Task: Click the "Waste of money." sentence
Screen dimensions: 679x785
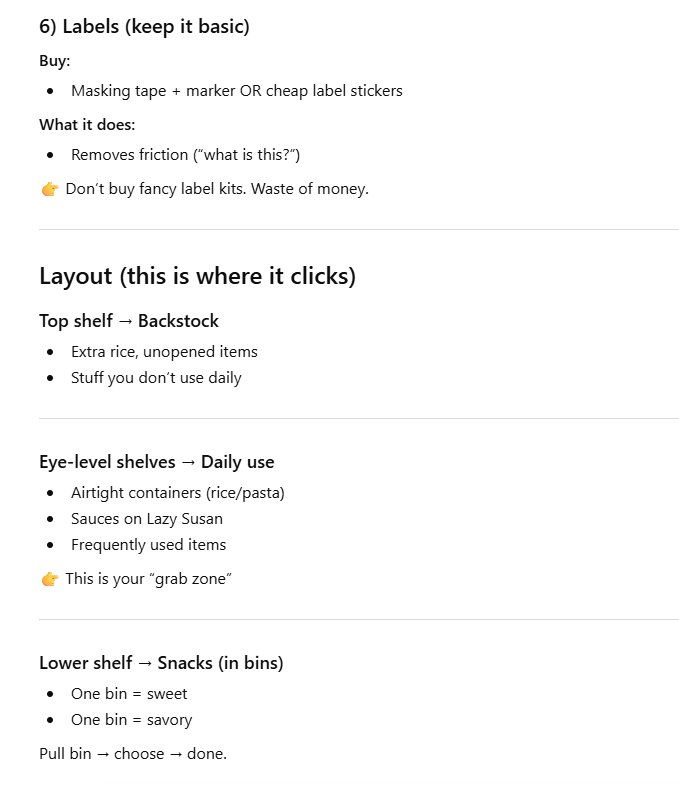Action: coord(310,189)
